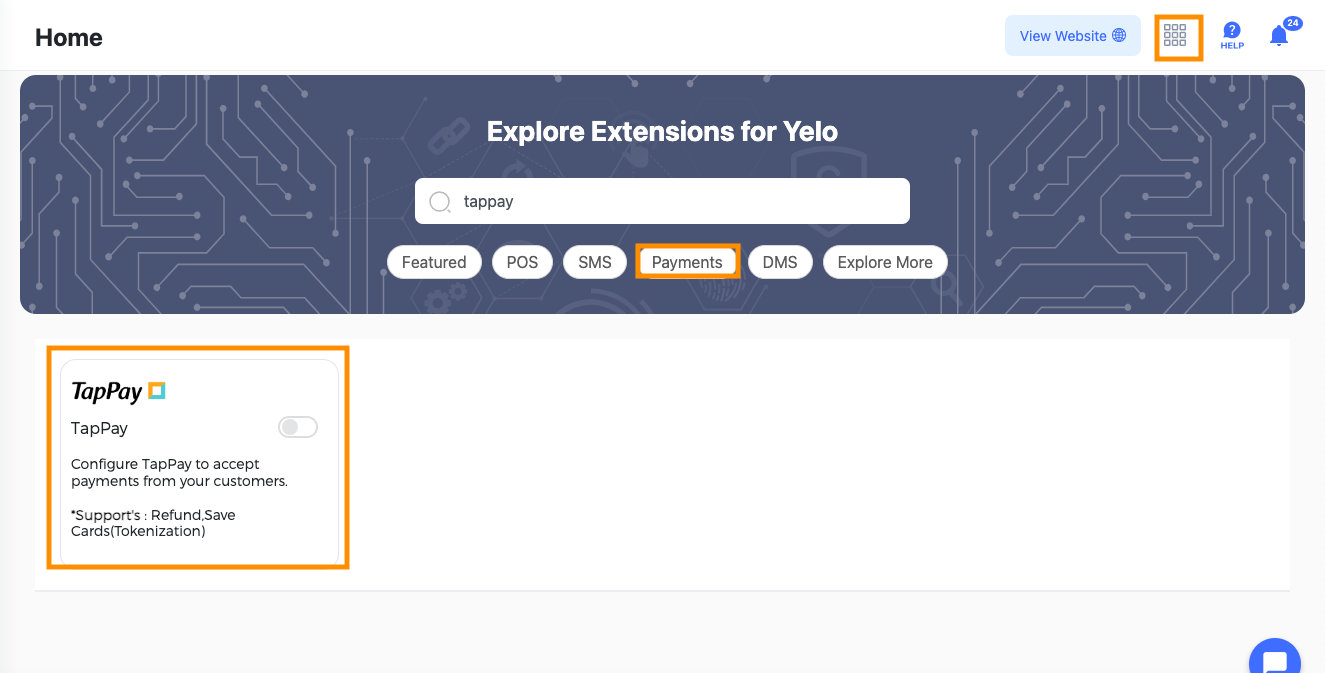Image resolution: width=1325 pixels, height=673 pixels.
Task: Select the POS category filter
Action: (x=522, y=262)
